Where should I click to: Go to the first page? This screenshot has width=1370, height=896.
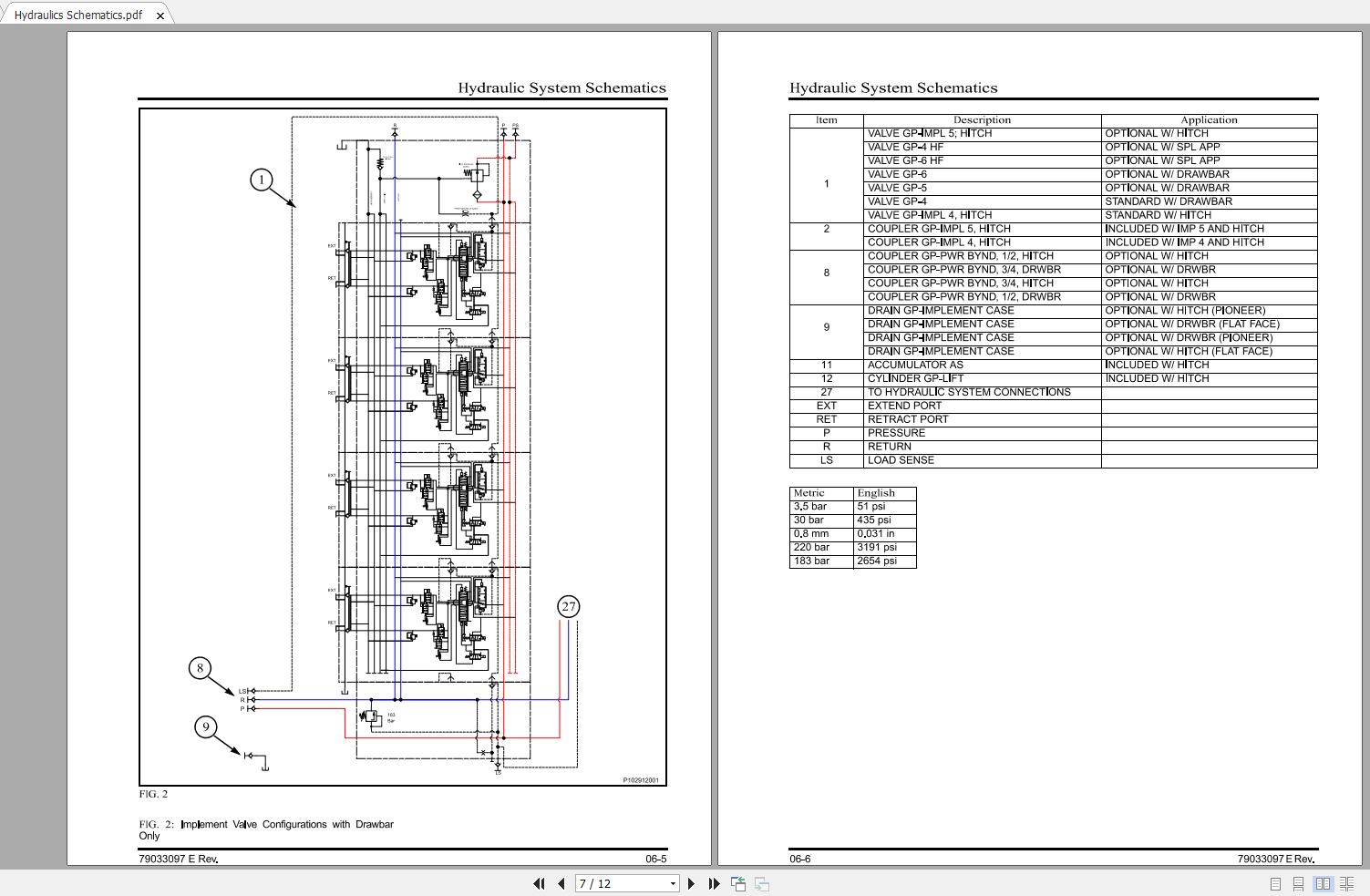539,883
